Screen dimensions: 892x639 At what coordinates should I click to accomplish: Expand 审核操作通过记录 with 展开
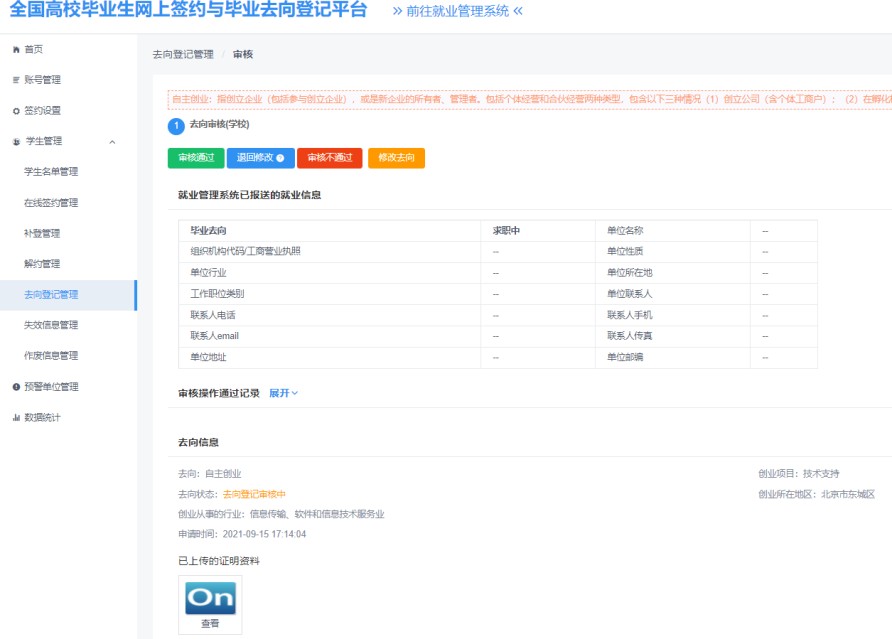[283, 393]
